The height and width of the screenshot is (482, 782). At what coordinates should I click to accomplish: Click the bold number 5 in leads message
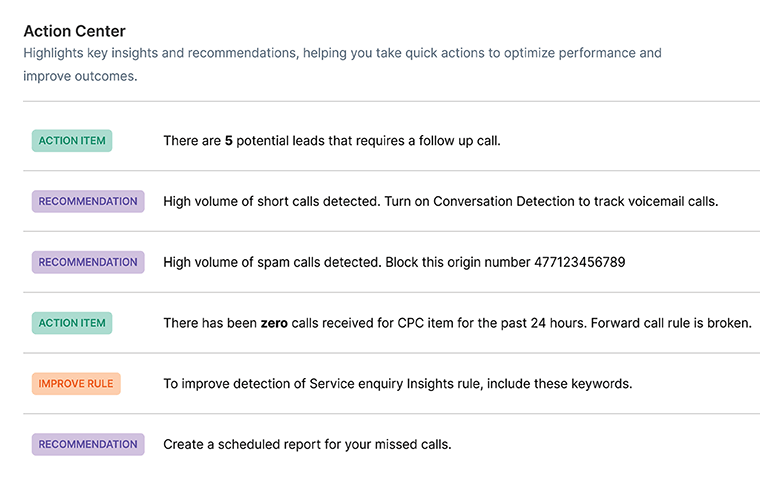tap(228, 141)
